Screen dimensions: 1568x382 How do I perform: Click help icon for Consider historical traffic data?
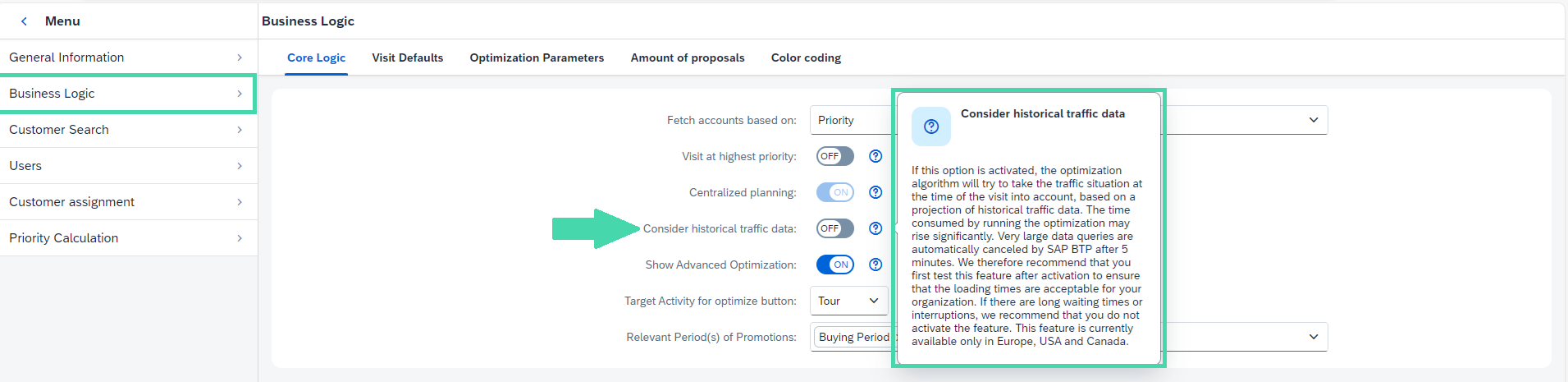[875, 228]
